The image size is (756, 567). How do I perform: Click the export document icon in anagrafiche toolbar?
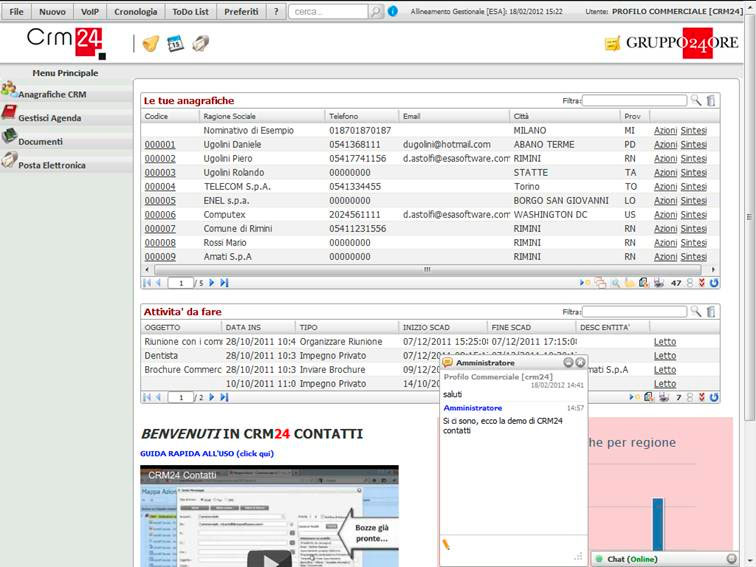644,283
